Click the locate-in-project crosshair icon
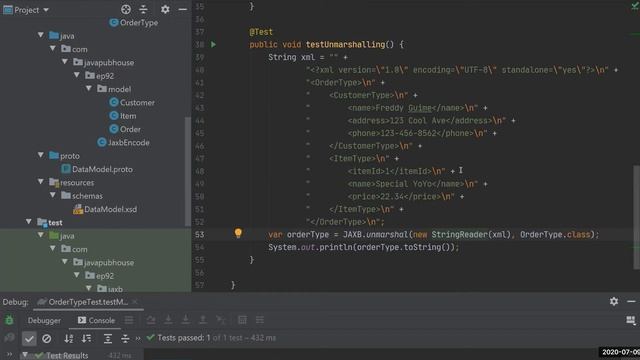 point(126,9)
